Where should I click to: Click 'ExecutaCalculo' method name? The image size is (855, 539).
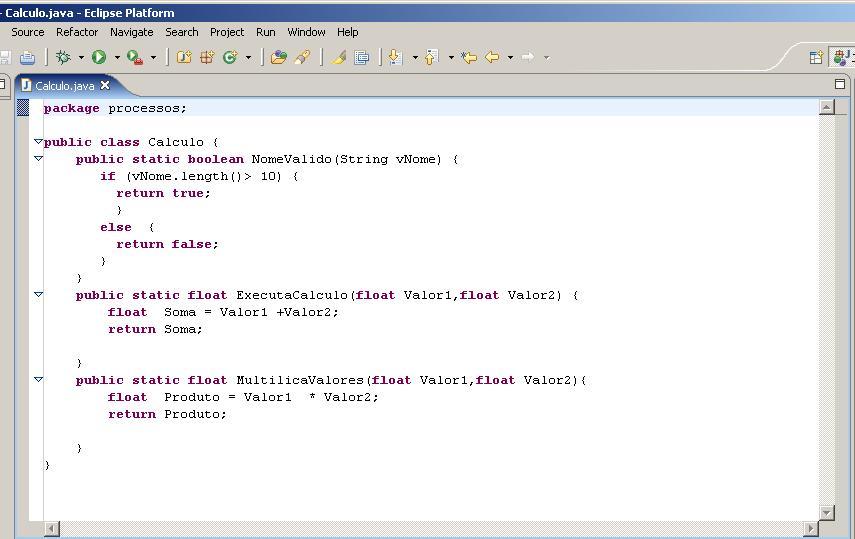click(x=292, y=295)
